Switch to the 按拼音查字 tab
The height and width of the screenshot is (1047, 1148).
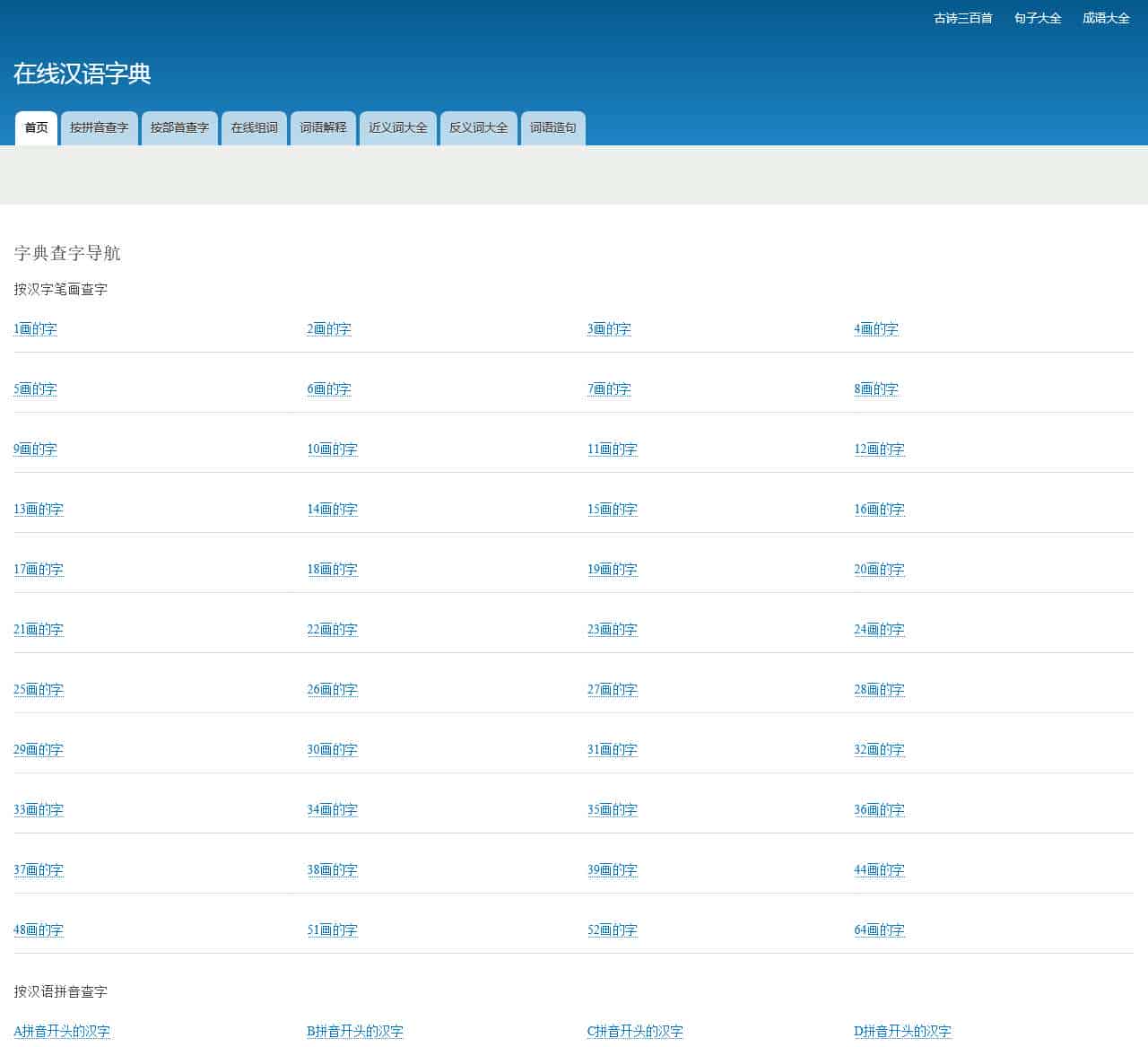coord(99,128)
